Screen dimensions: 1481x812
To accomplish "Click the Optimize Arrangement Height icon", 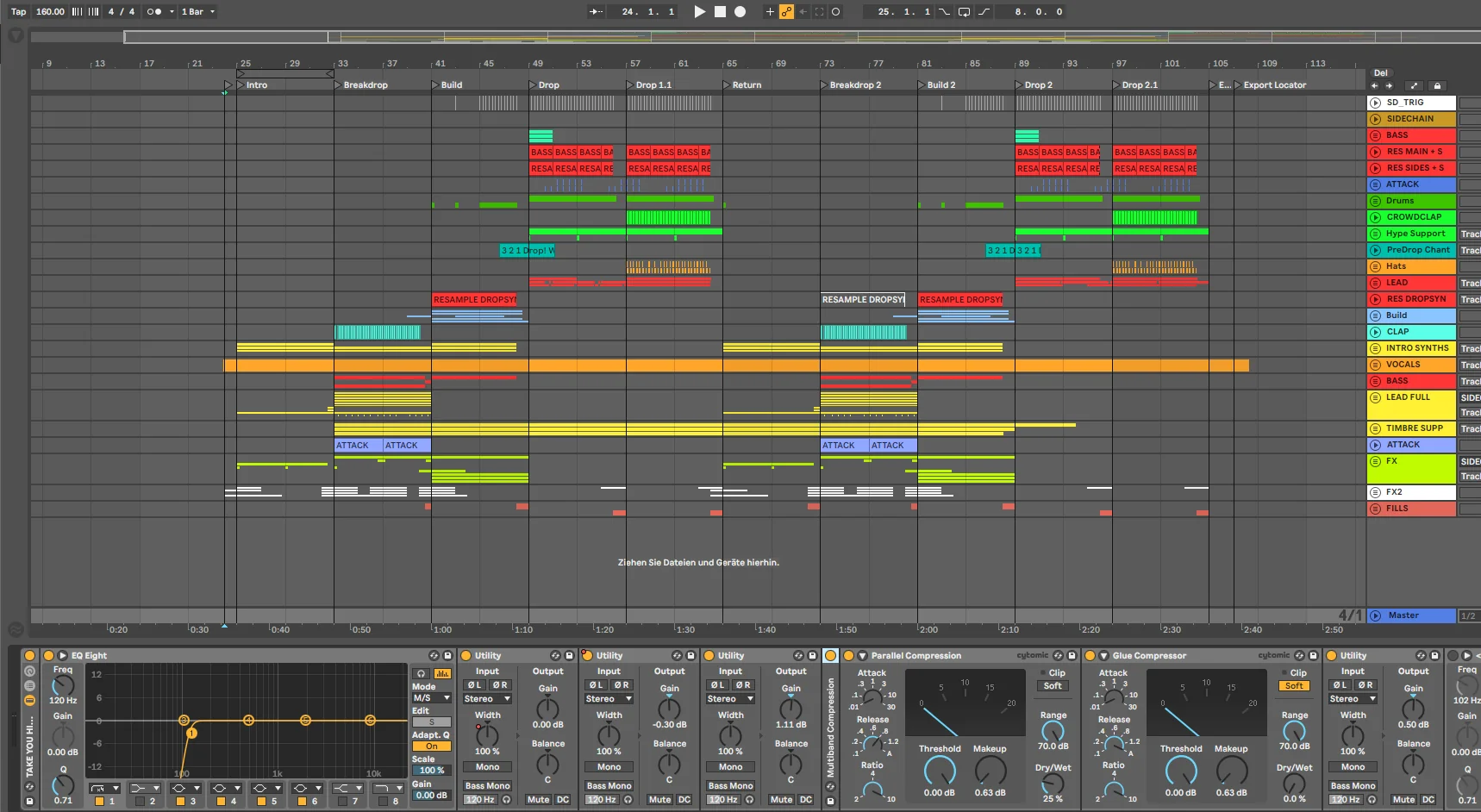I will [x=1414, y=85].
